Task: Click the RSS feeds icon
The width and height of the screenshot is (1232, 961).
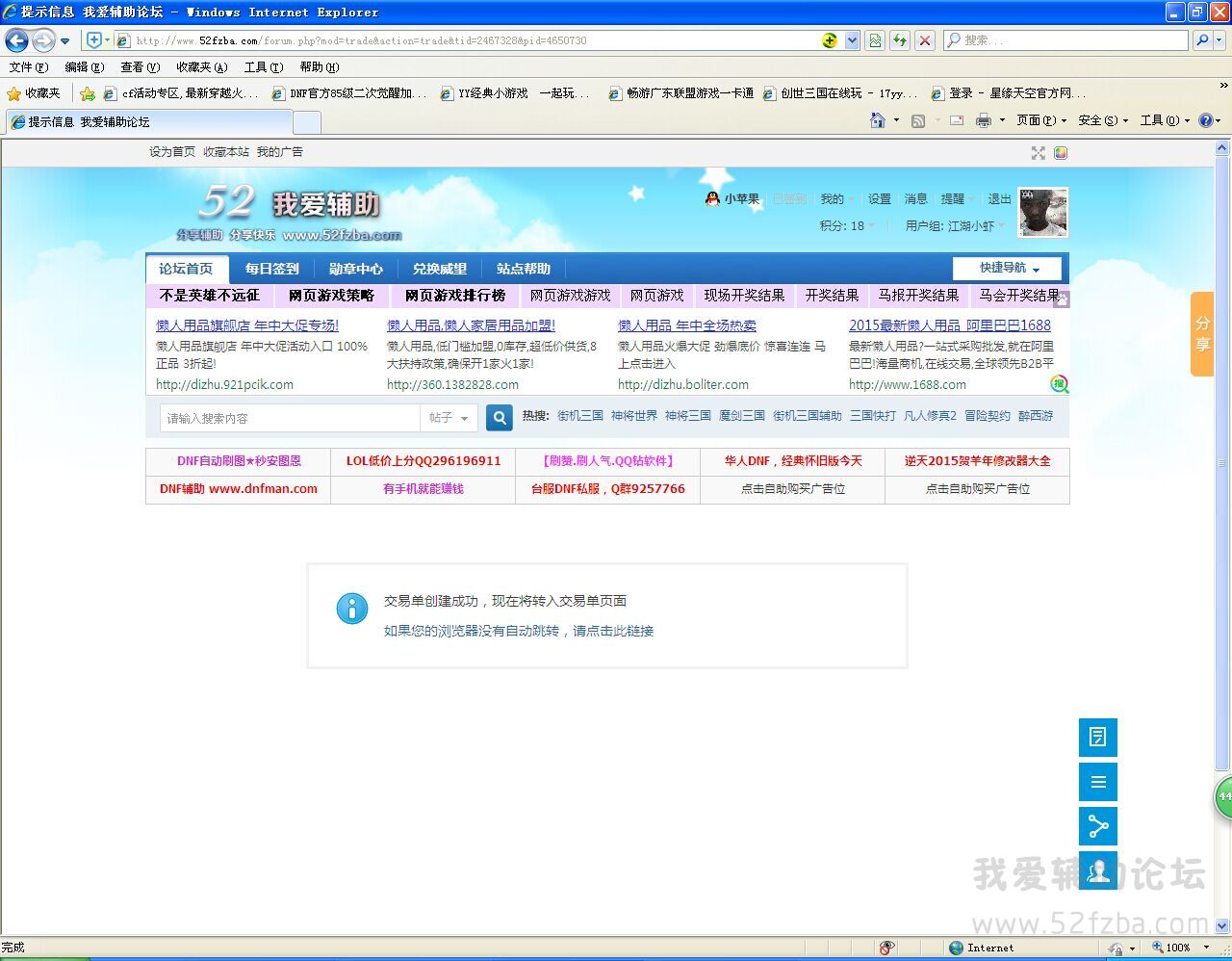Action: [x=918, y=120]
